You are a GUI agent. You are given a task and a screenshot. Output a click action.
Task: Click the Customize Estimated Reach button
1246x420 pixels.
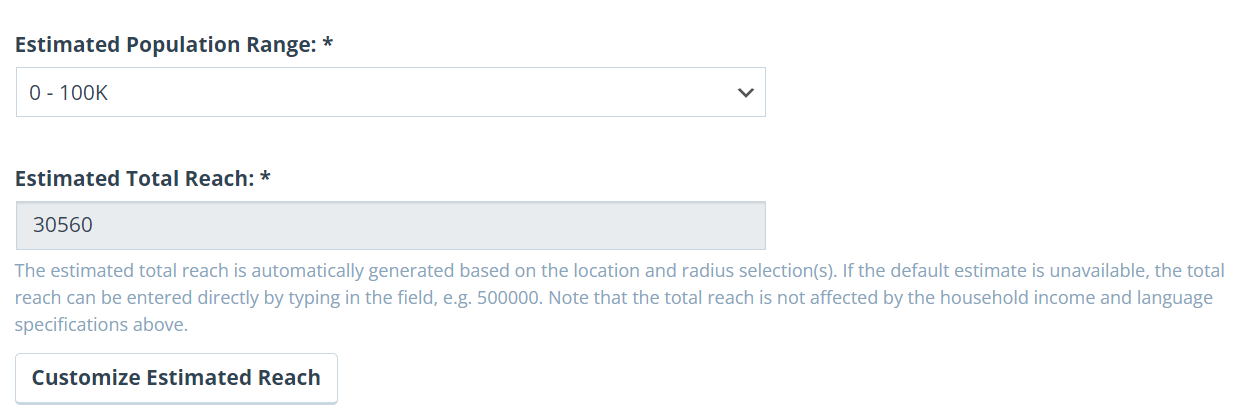[x=176, y=378]
